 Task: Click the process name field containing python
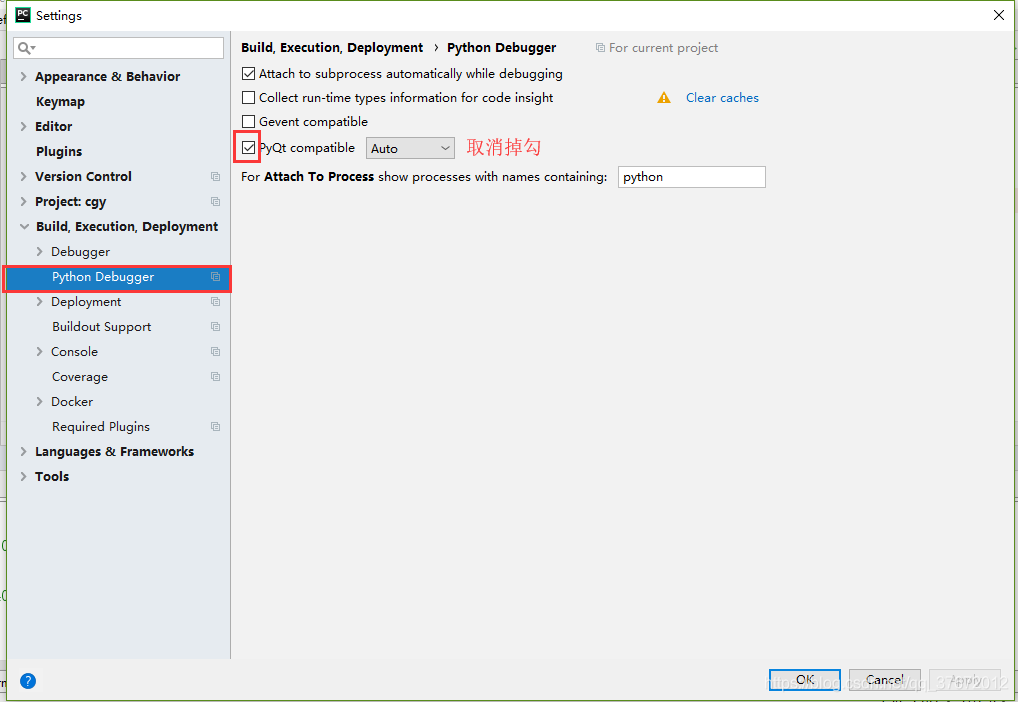click(x=692, y=177)
